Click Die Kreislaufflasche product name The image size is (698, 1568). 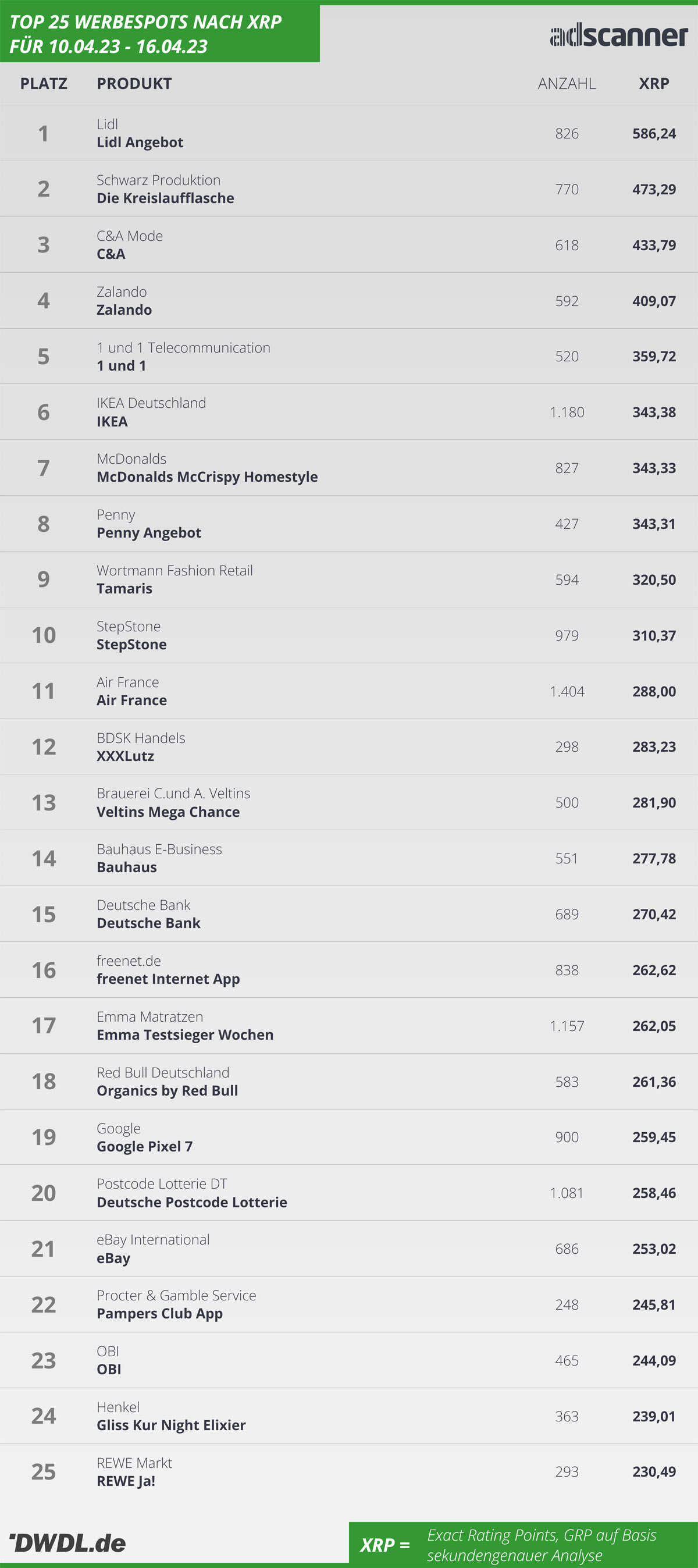[166, 198]
